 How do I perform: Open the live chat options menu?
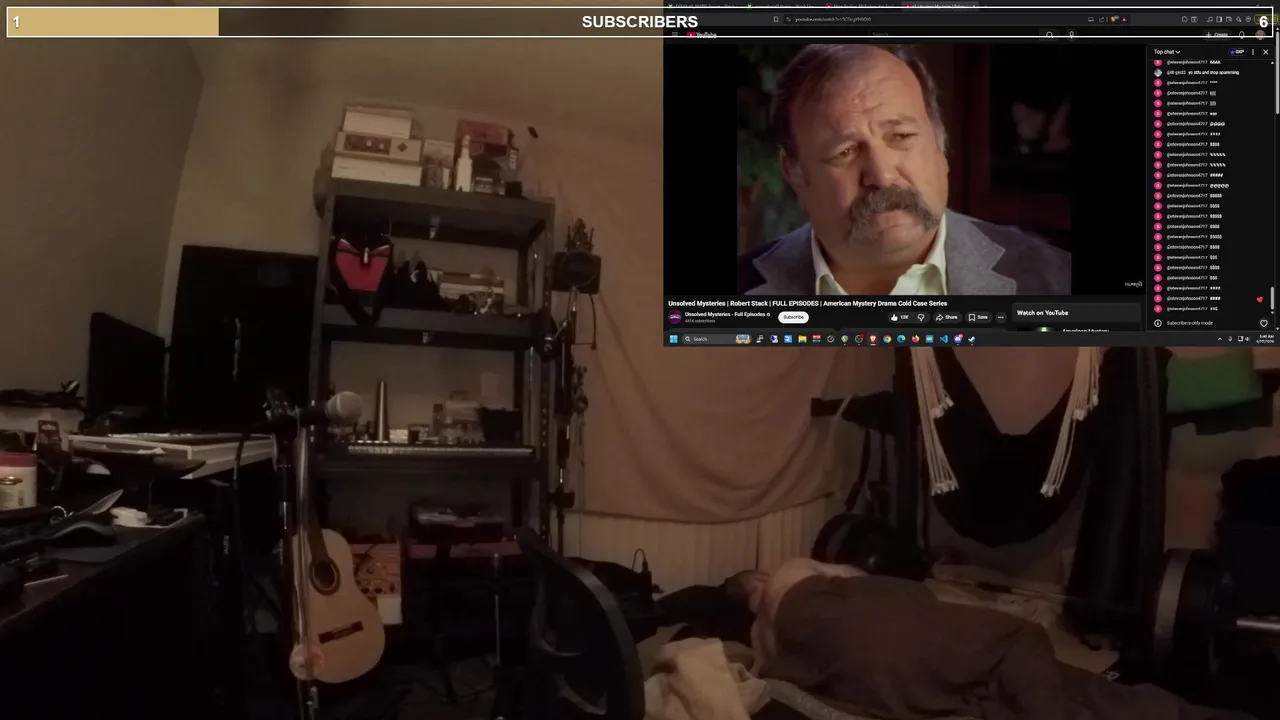[1253, 52]
